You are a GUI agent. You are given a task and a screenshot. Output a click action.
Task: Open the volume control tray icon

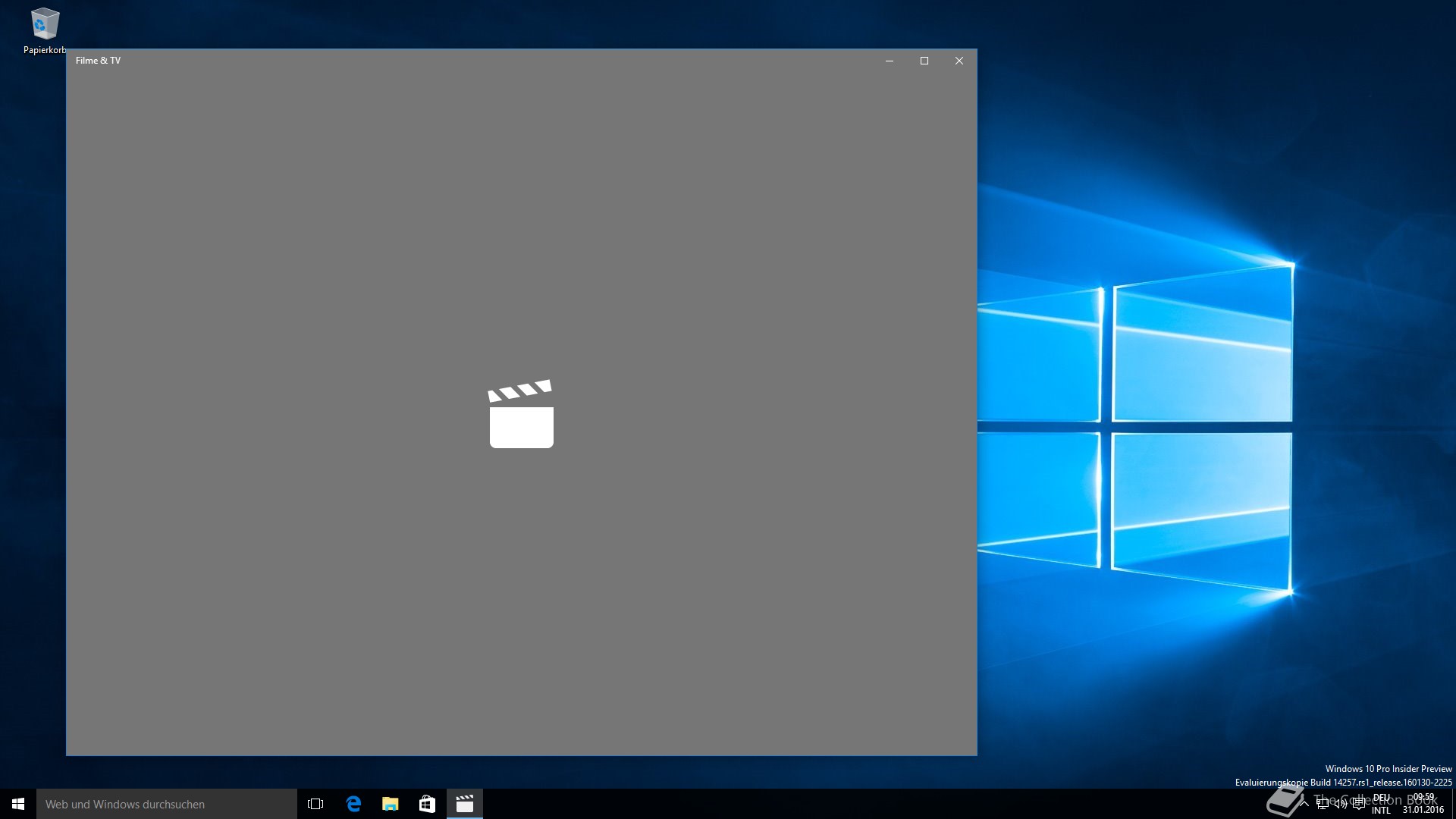[1341, 804]
